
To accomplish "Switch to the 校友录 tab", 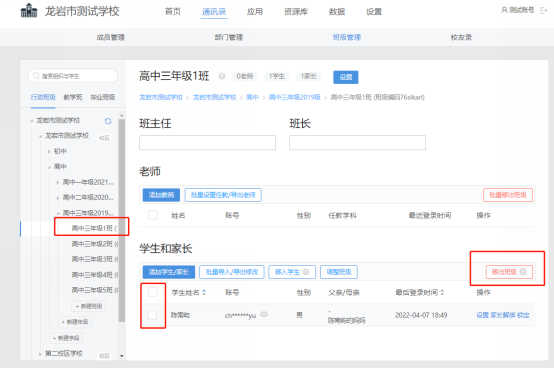I will point(461,37).
